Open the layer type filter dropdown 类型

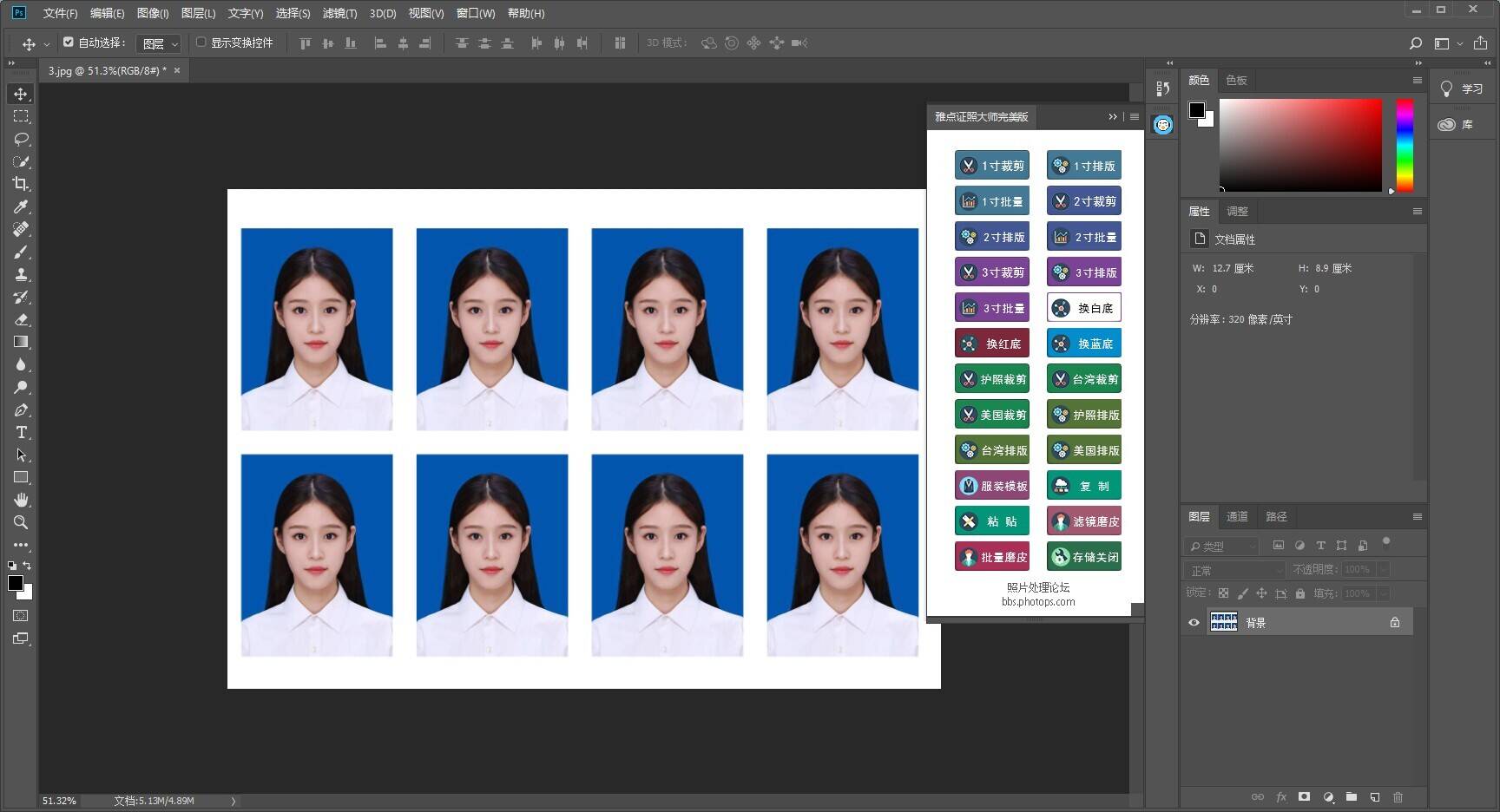tap(1221, 546)
